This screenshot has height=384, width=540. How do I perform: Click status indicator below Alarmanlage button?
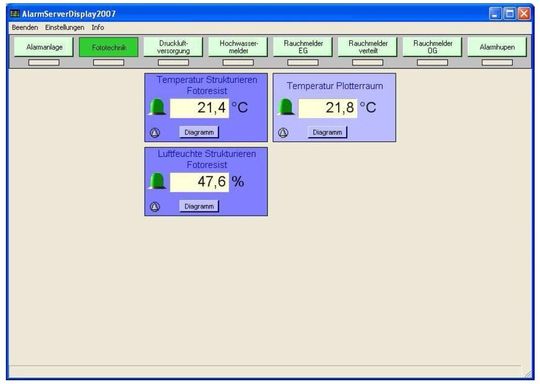pyautogui.click(x=44, y=62)
